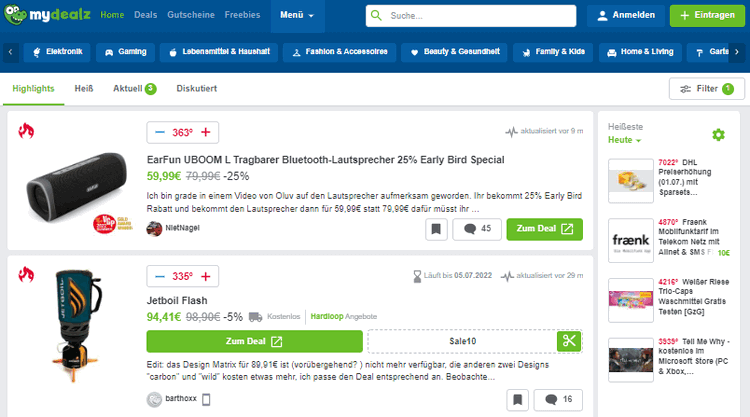Screen dimensions: 750x417
Task: Click the Anmelden login button
Action: tap(626, 15)
